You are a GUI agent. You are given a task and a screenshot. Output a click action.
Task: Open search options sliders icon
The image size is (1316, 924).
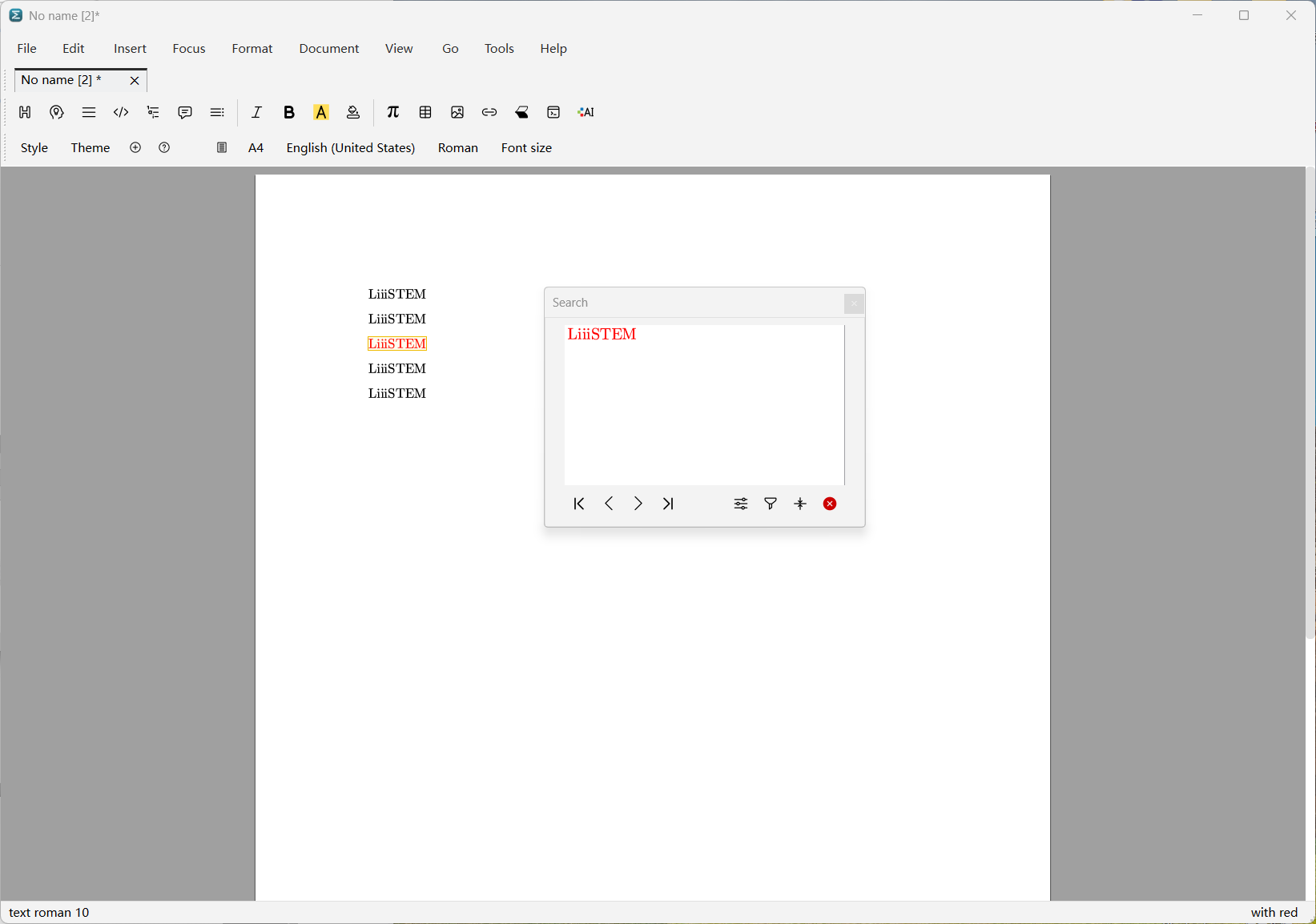click(x=741, y=504)
